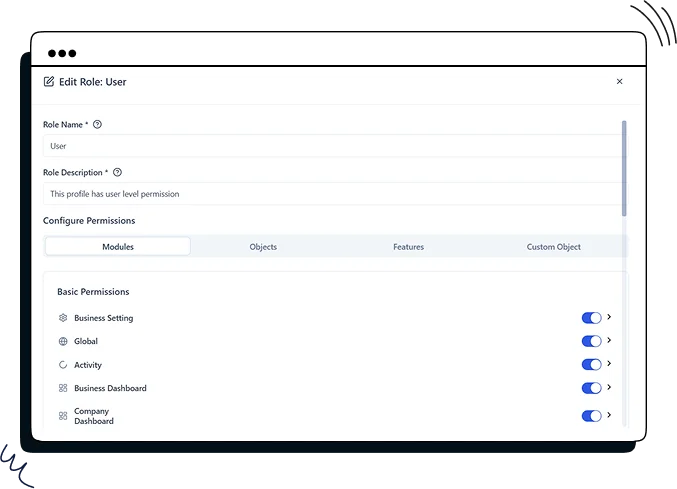Image resolution: width=677 pixels, height=489 pixels.
Task: Disable the Business Setting permission toggle
Action: tap(591, 318)
